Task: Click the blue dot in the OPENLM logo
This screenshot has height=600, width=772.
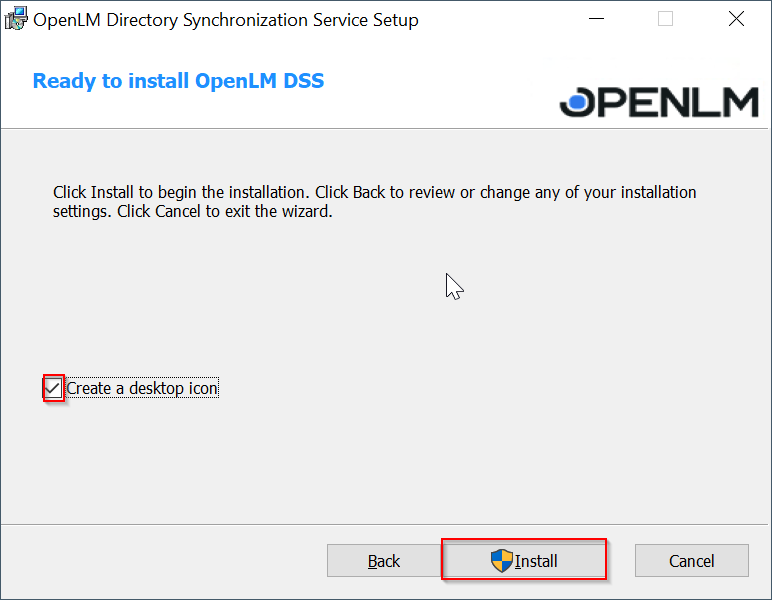Action: click(x=578, y=101)
